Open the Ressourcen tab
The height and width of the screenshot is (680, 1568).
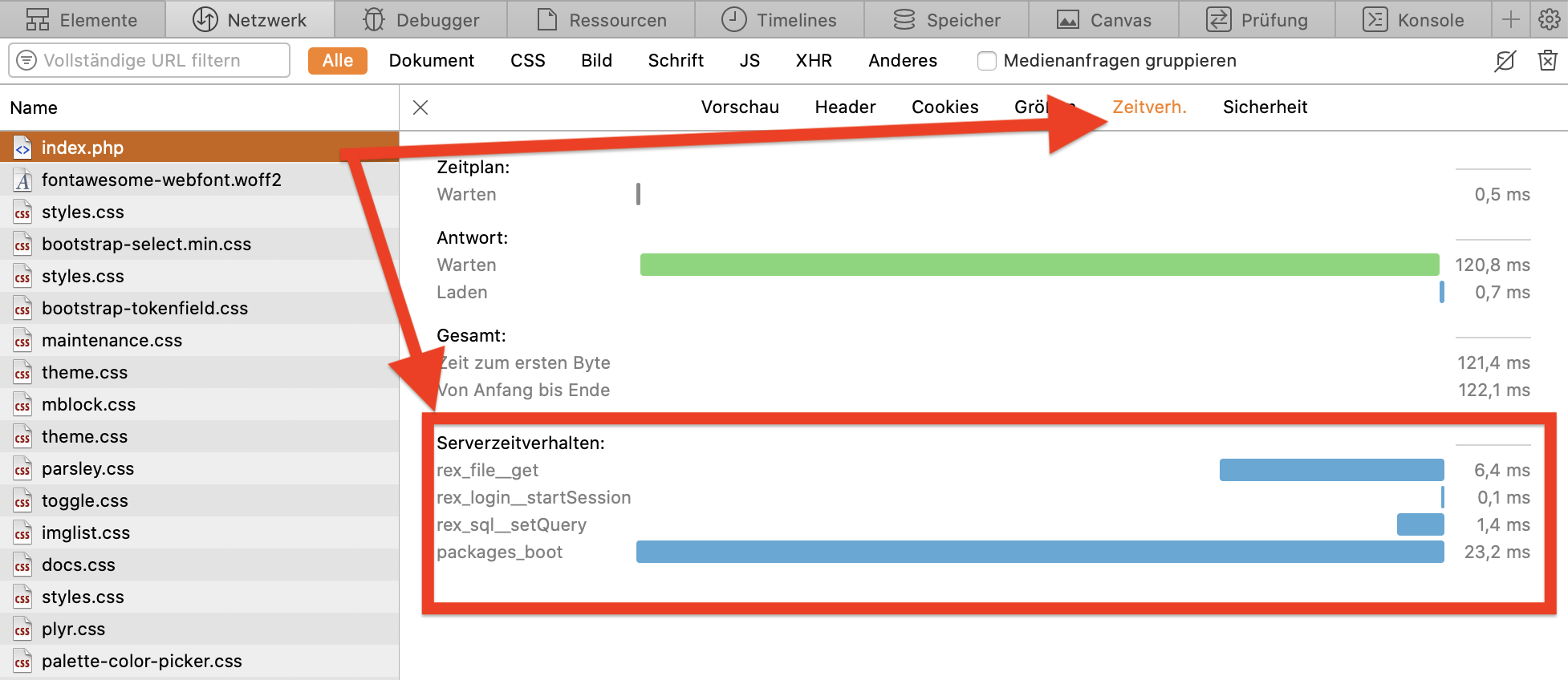pyautogui.click(x=601, y=20)
